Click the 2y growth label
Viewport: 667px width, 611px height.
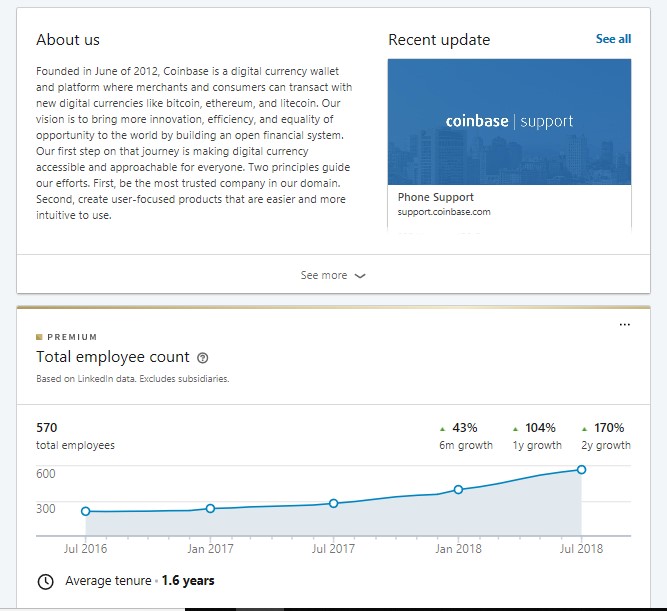606,445
